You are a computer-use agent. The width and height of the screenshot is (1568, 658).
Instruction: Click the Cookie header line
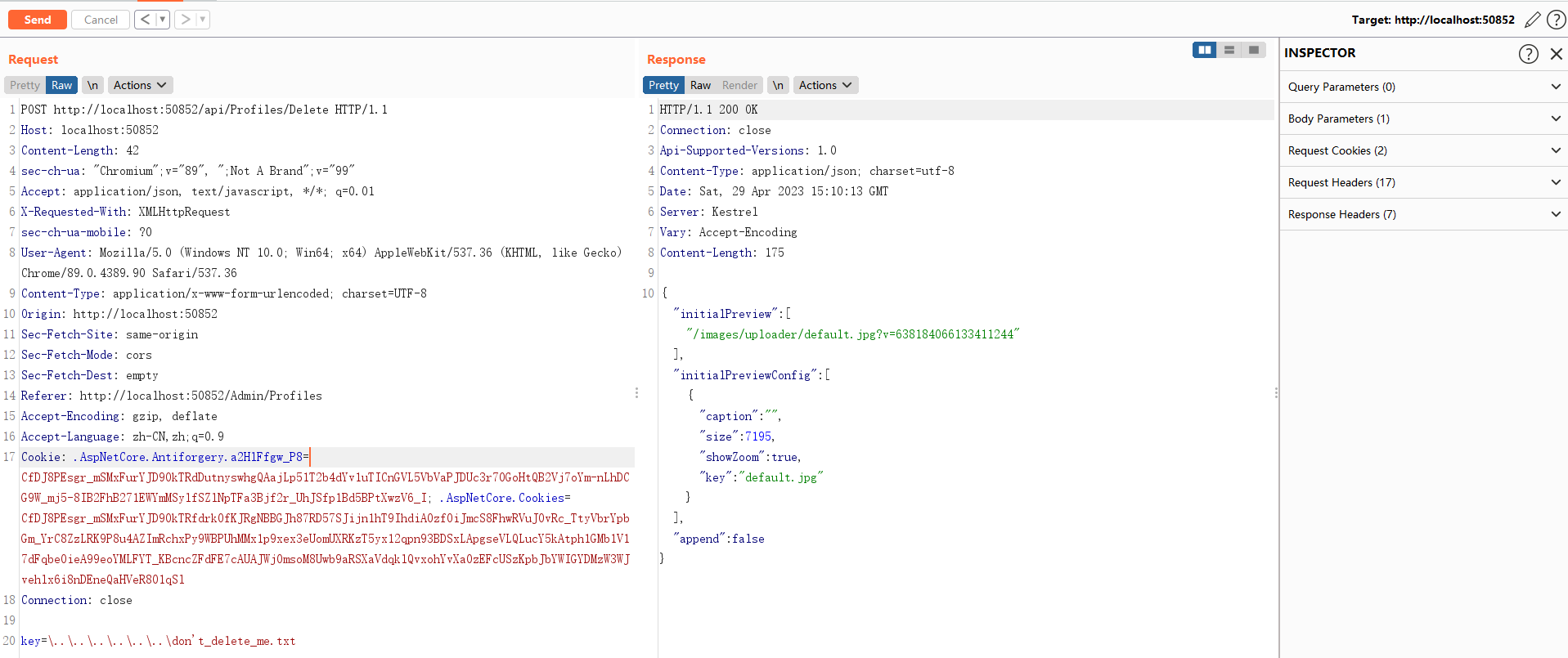(165, 457)
